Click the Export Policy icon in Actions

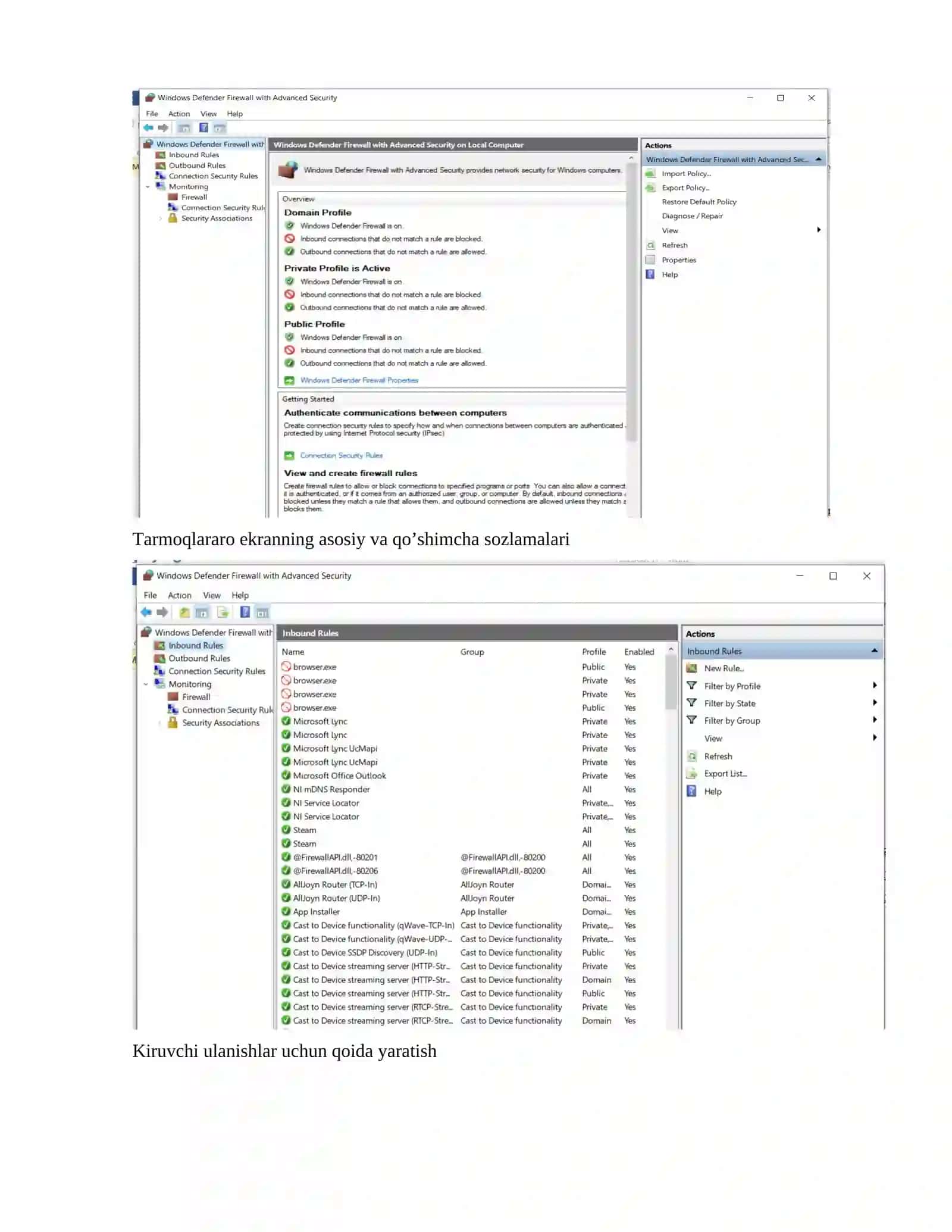650,187
